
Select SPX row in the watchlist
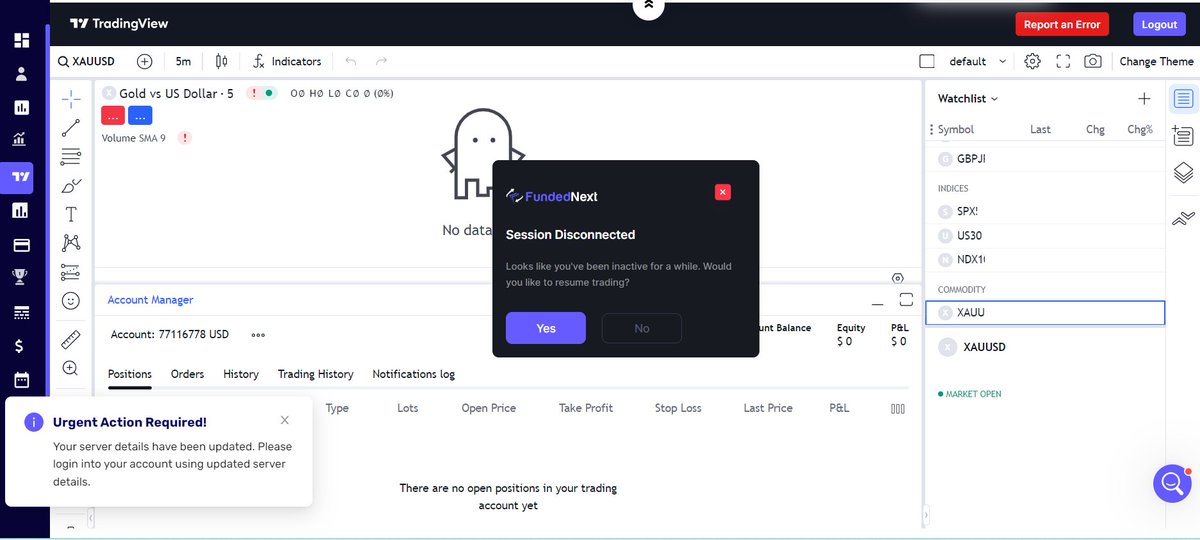[1045, 212]
